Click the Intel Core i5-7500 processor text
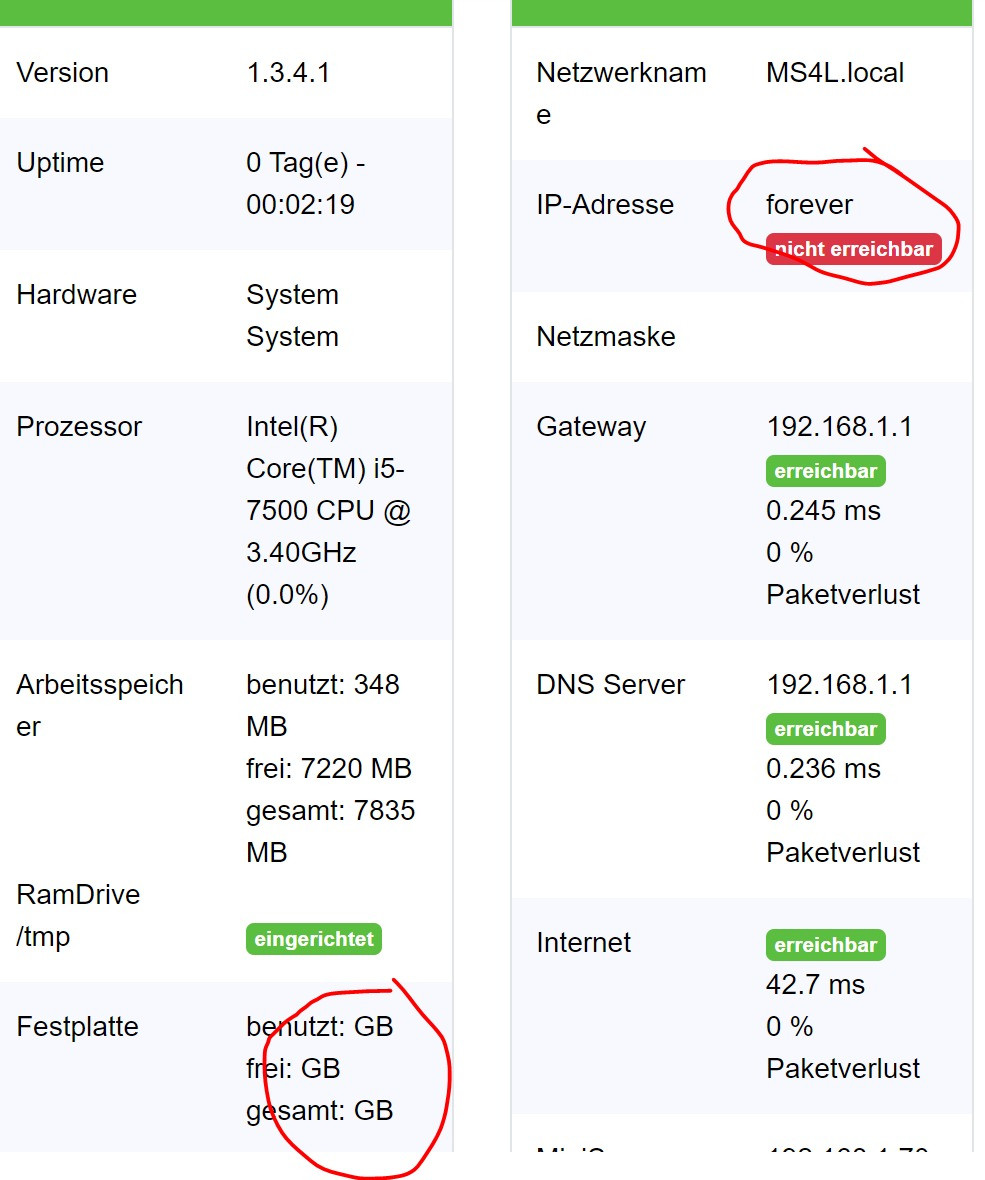This screenshot has width=985, height=1180. 328,490
